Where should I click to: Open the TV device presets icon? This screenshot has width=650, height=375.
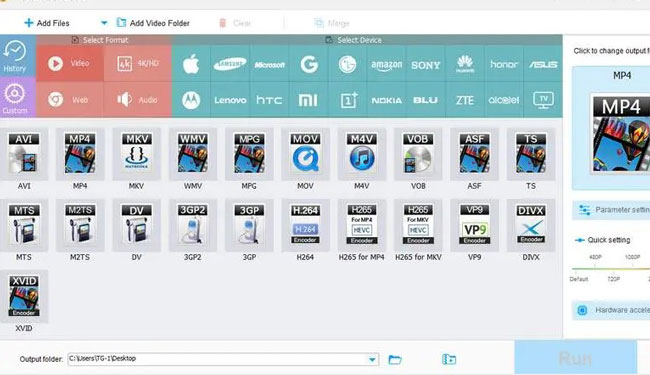[543, 100]
